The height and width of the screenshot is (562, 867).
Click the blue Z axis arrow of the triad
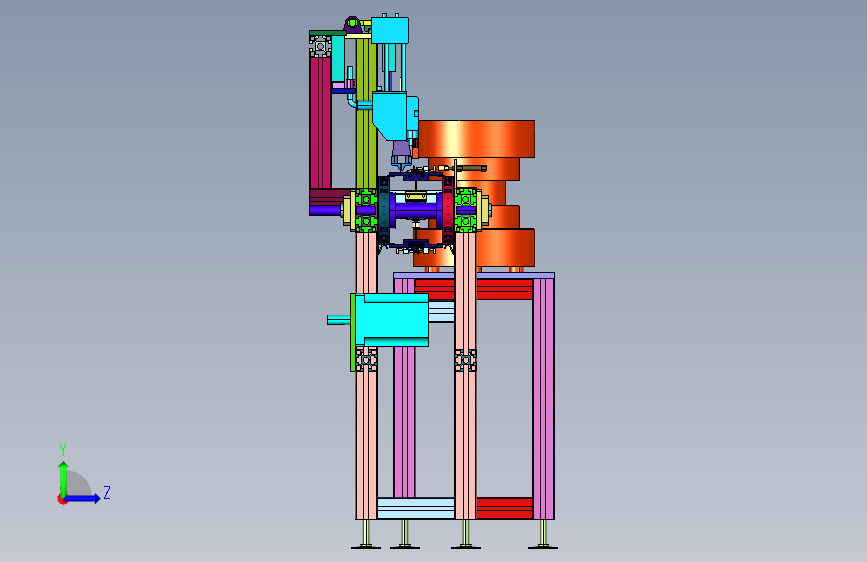point(83,498)
